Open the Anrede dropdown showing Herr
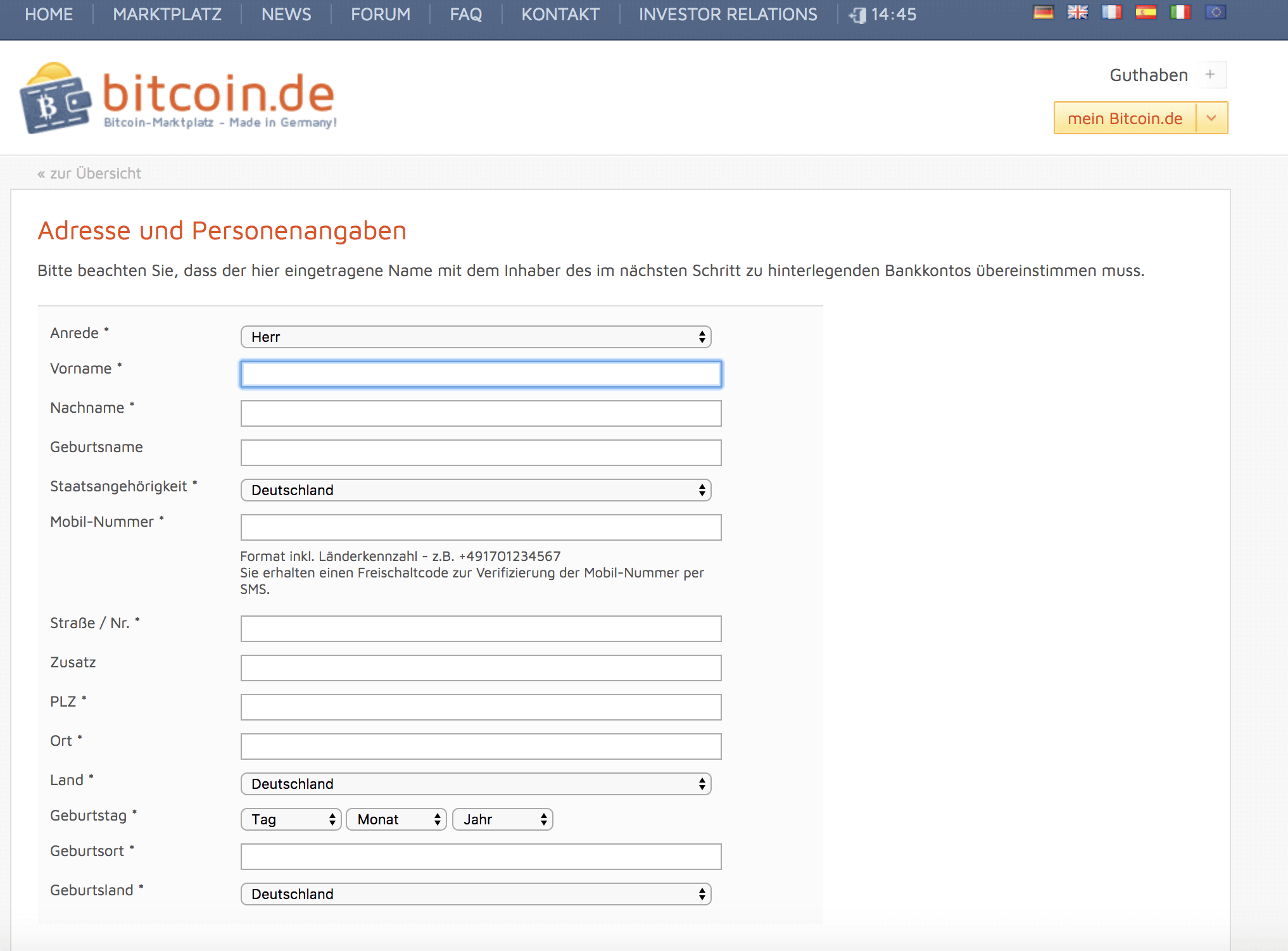 pyautogui.click(x=476, y=337)
